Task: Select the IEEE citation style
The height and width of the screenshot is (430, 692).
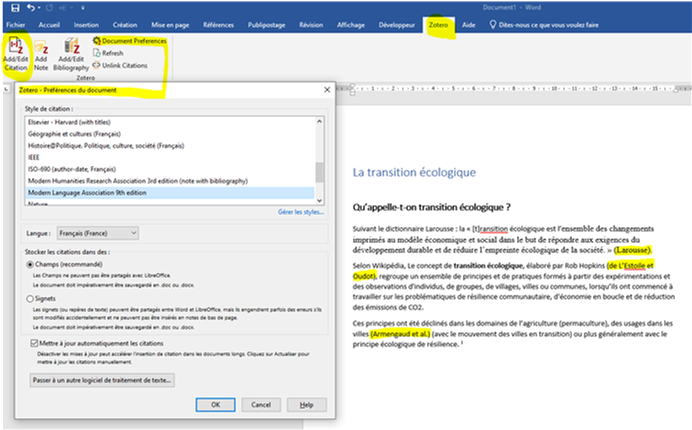Action: point(170,157)
